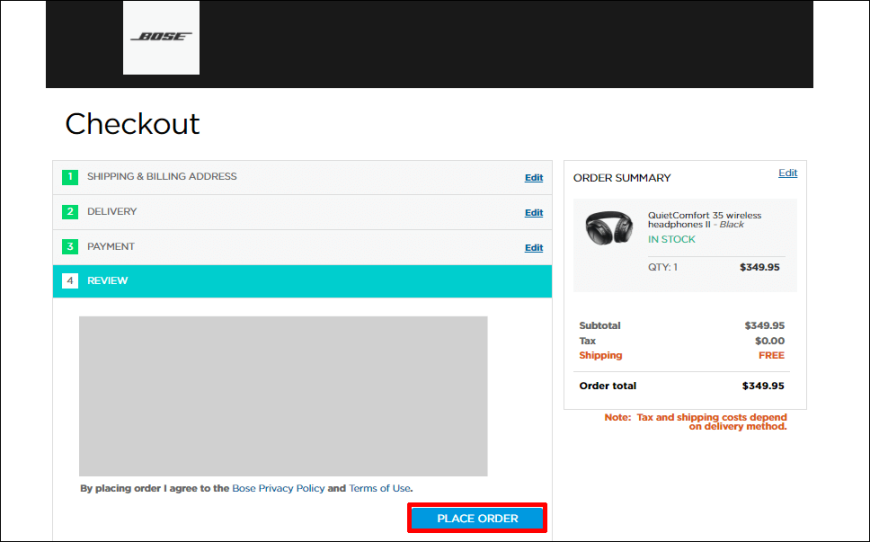This screenshot has width=870, height=542.
Task: Edit the Shipping & Billing Address step
Action: (534, 178)
